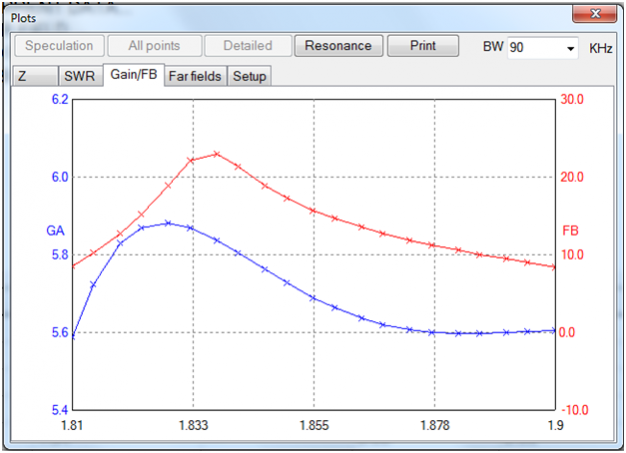Click the 5.4 gain axis value
626x453 pixels.
click(x=60, y=410)
